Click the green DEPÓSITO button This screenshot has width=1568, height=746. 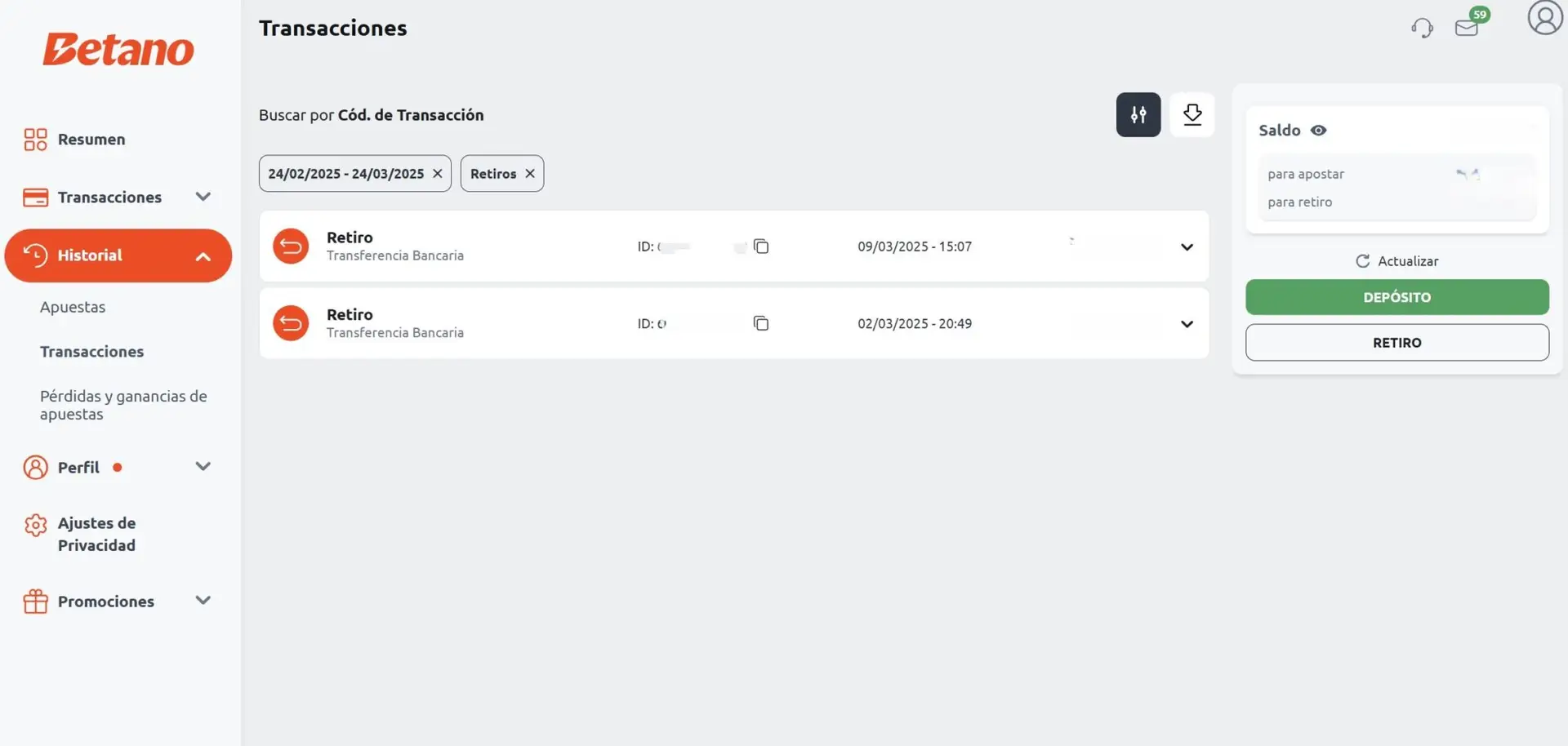coord(1396,297)
